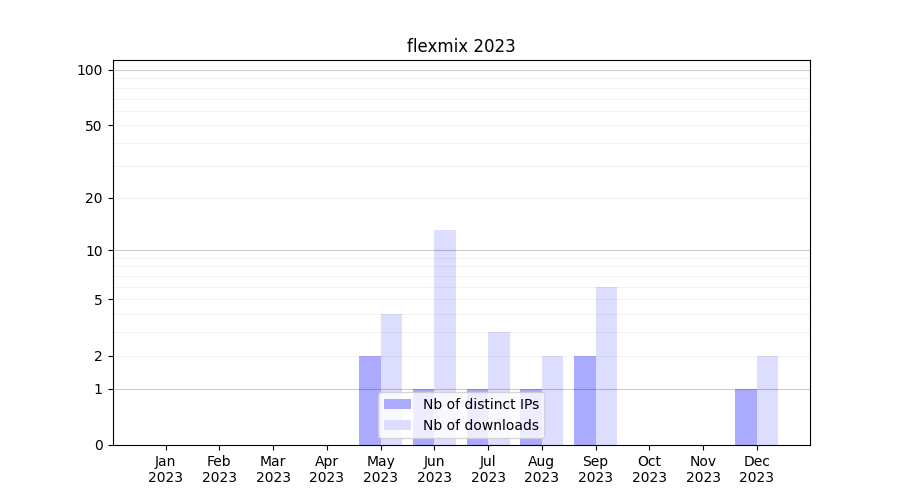Click the y-axis tick label '100'
The image size is (900, 500).
[90, 70]
